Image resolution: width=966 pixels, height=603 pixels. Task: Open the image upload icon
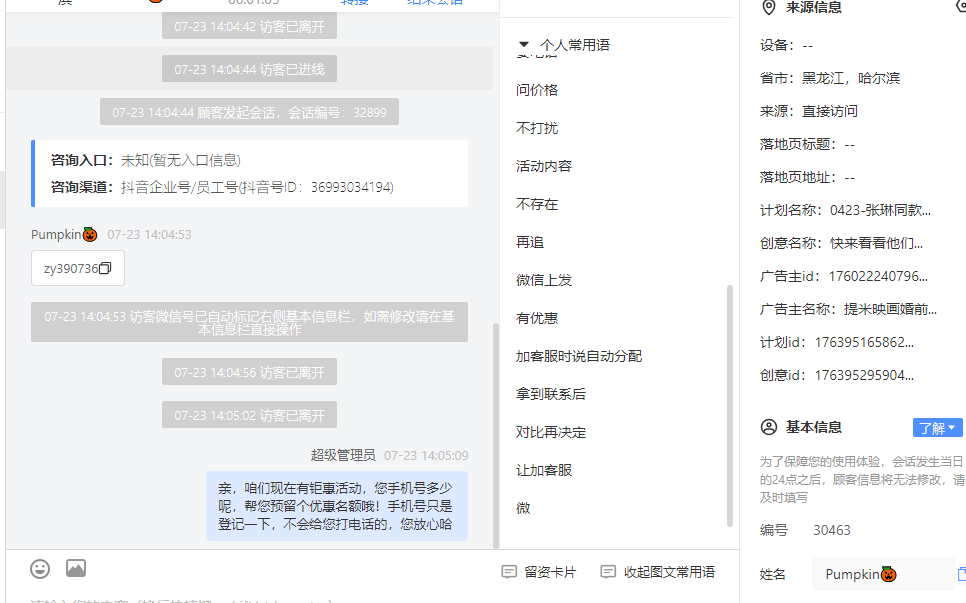pos(76,568)
